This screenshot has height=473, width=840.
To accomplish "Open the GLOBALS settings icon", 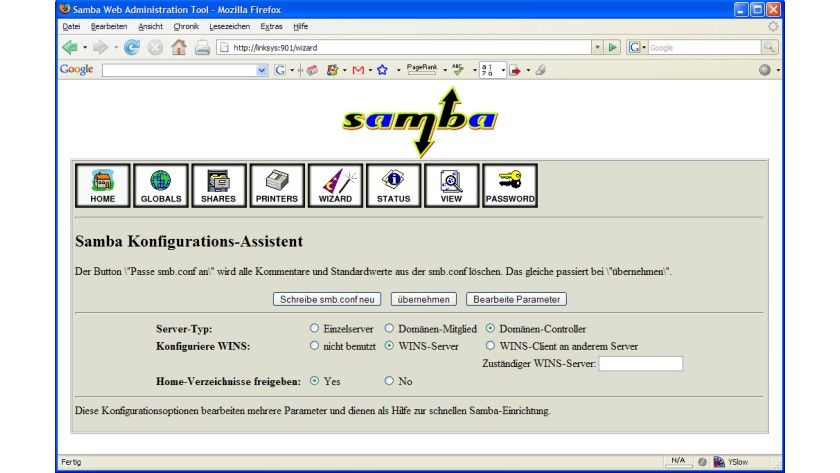I will (x=161, y=185).
